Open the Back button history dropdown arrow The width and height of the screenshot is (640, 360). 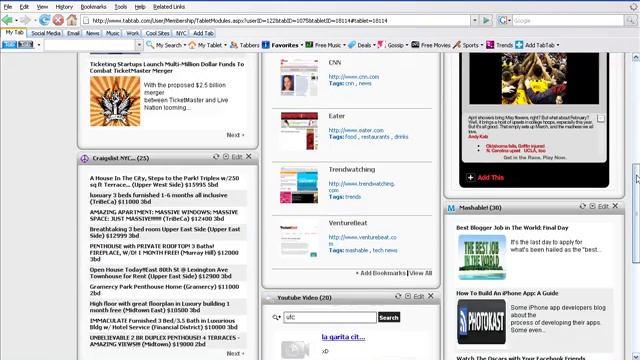(16, 20)
